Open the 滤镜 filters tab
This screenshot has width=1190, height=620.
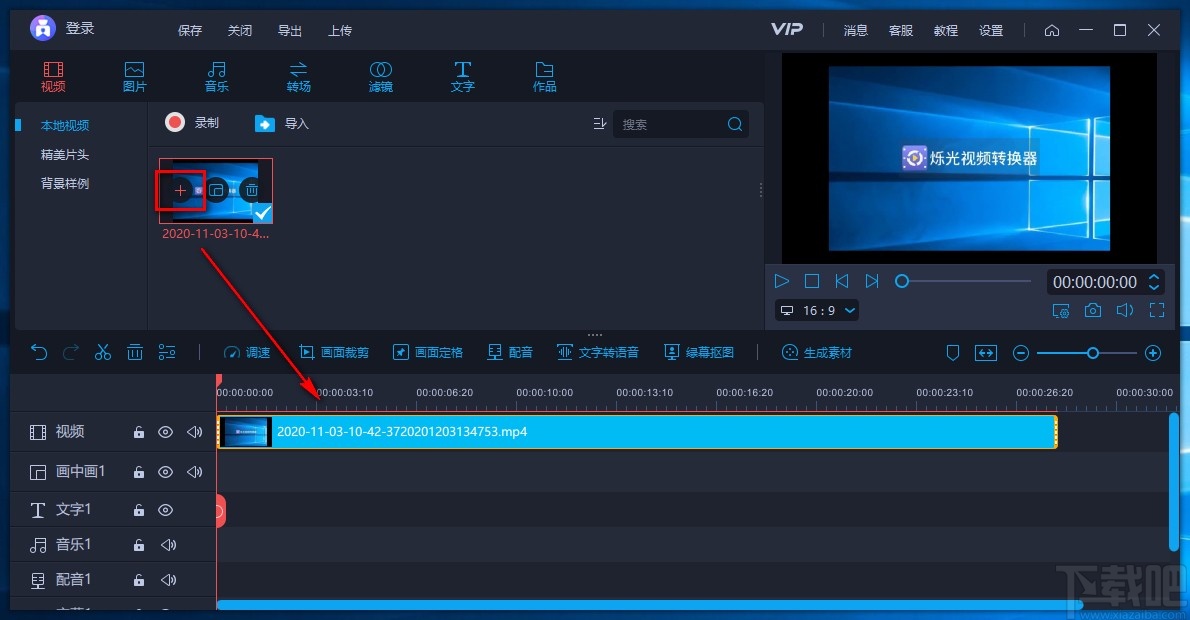380,77
